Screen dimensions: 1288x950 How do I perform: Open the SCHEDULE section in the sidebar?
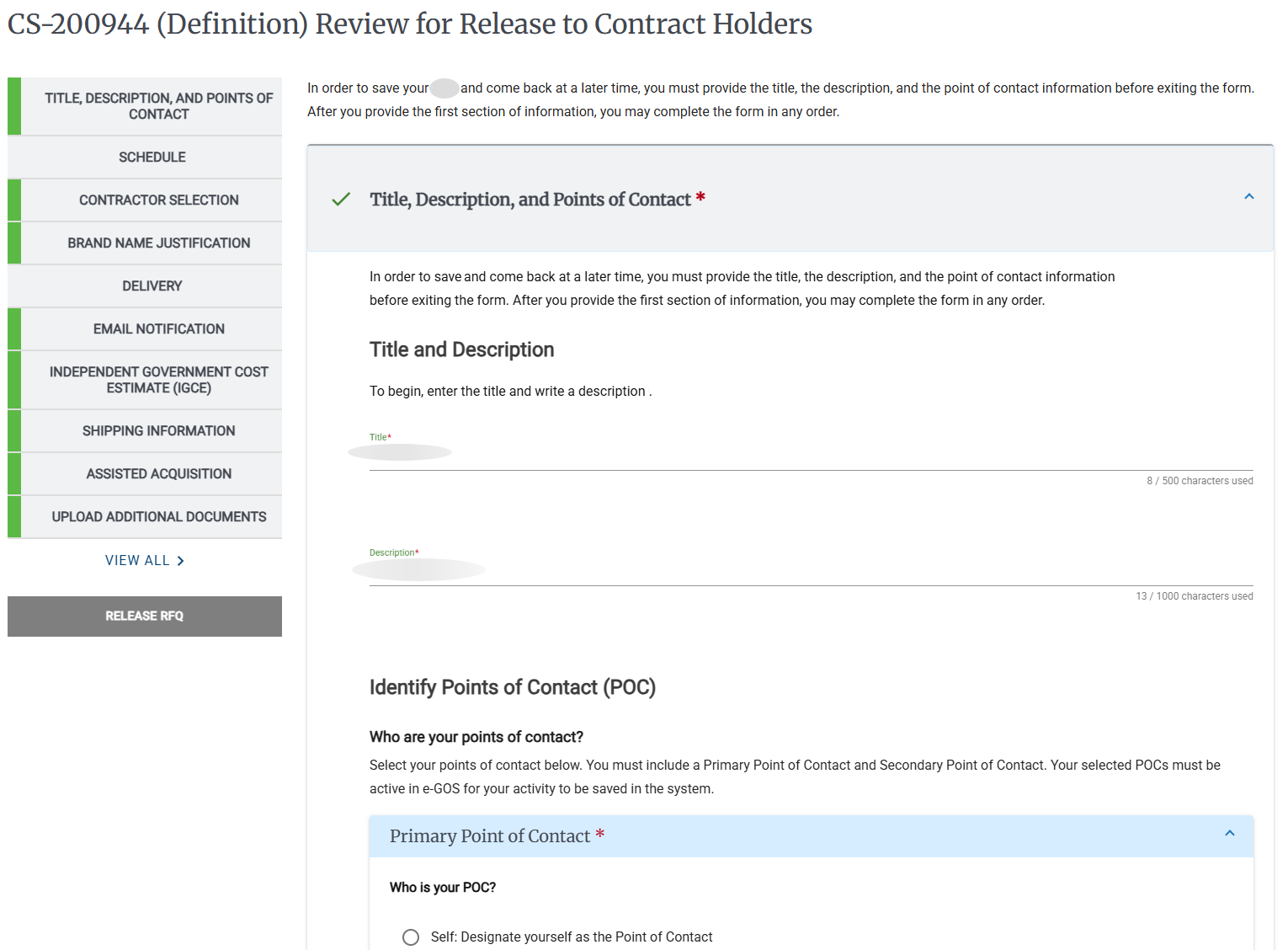[x=152, y=157]
